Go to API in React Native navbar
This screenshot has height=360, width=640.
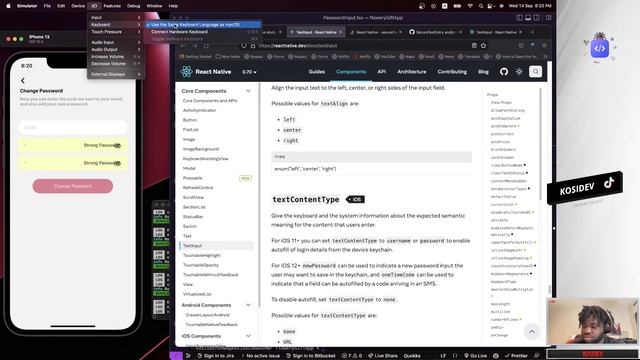pyautogui.click(x=382, y=72)
